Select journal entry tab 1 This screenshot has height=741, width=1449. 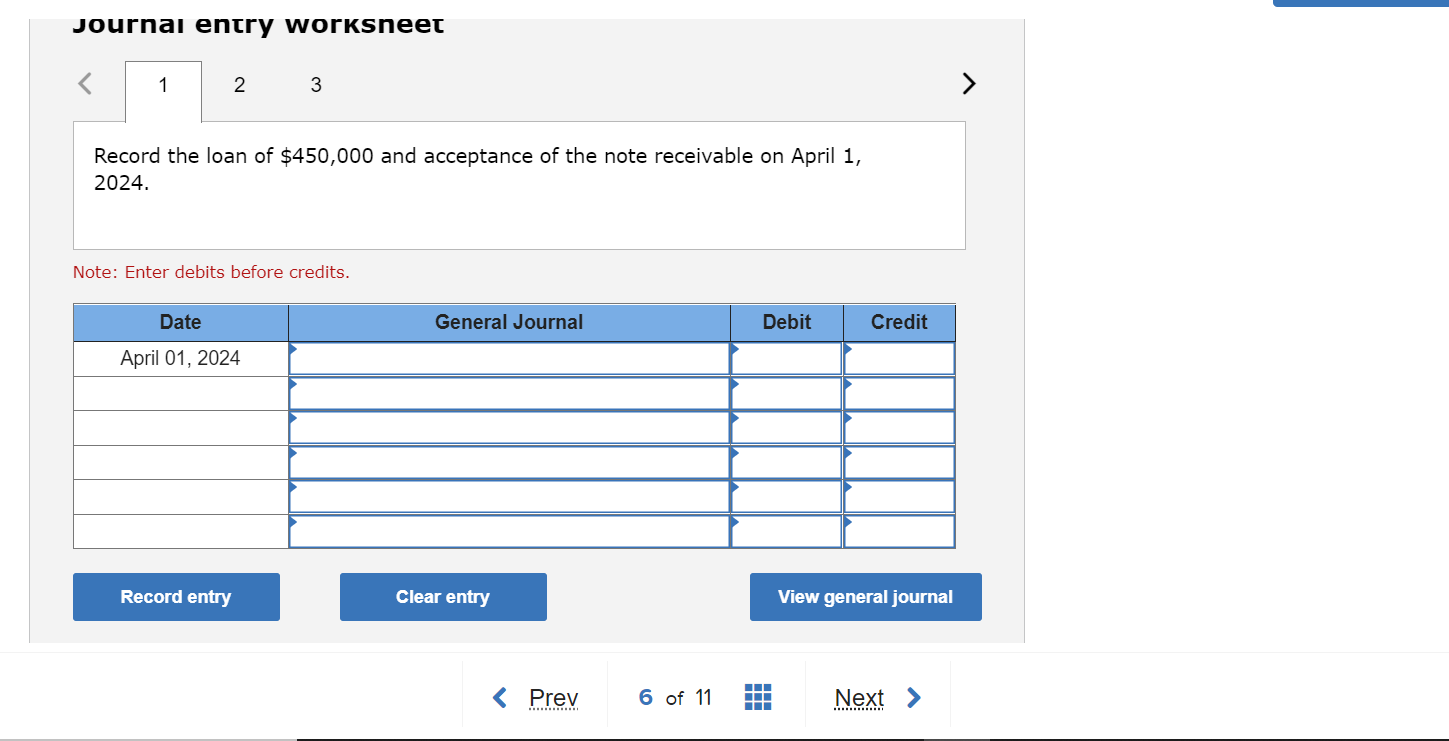tap(163, 85)
